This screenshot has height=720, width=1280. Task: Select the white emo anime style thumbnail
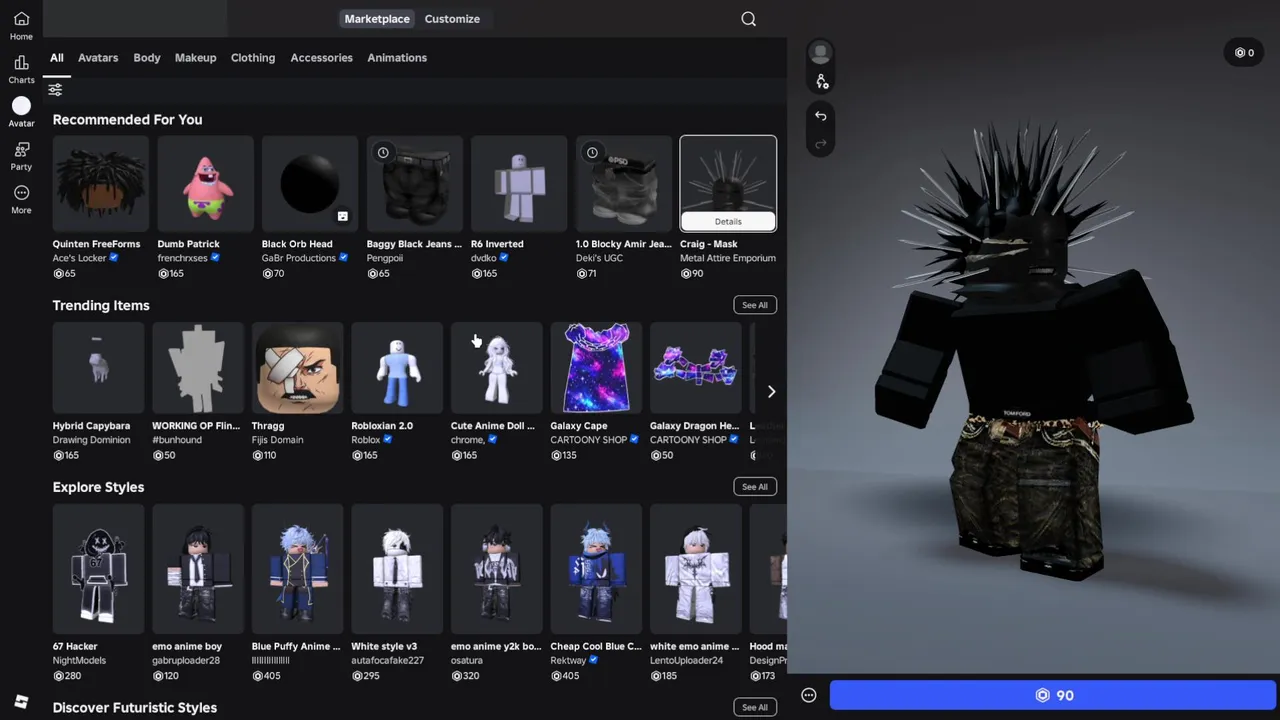(x=695, y=569)
